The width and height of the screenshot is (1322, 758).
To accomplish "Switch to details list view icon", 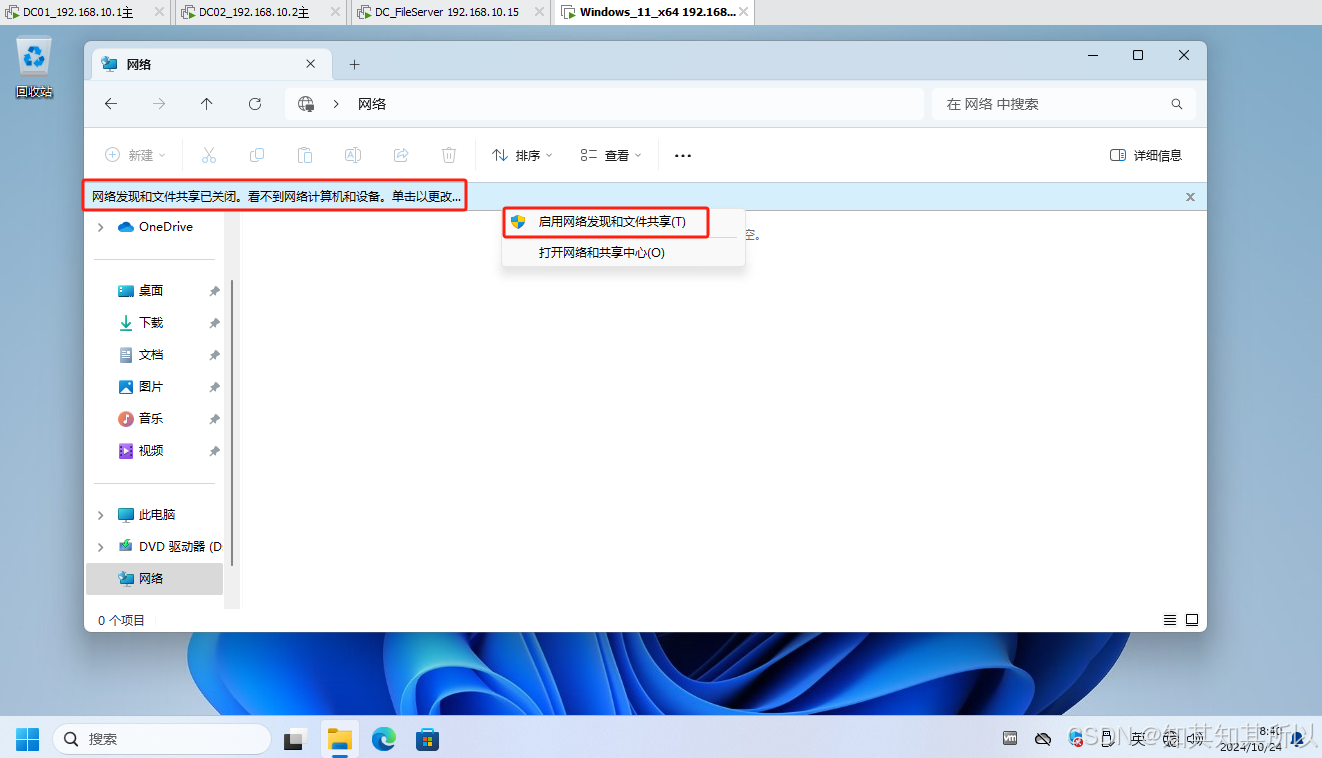I will (x=1170, y=620).
